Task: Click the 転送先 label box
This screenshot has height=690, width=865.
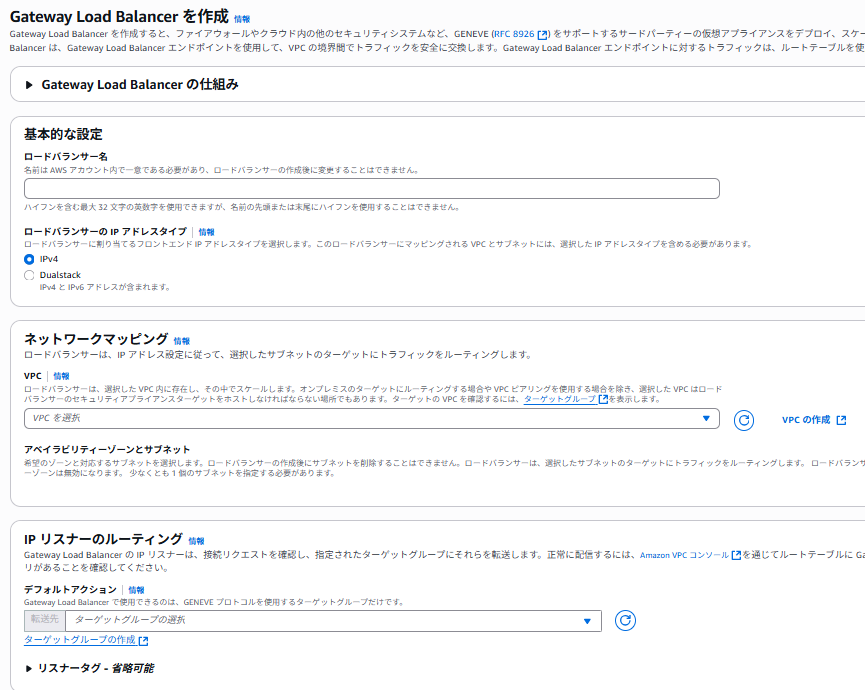Action: tap(45, 620)
